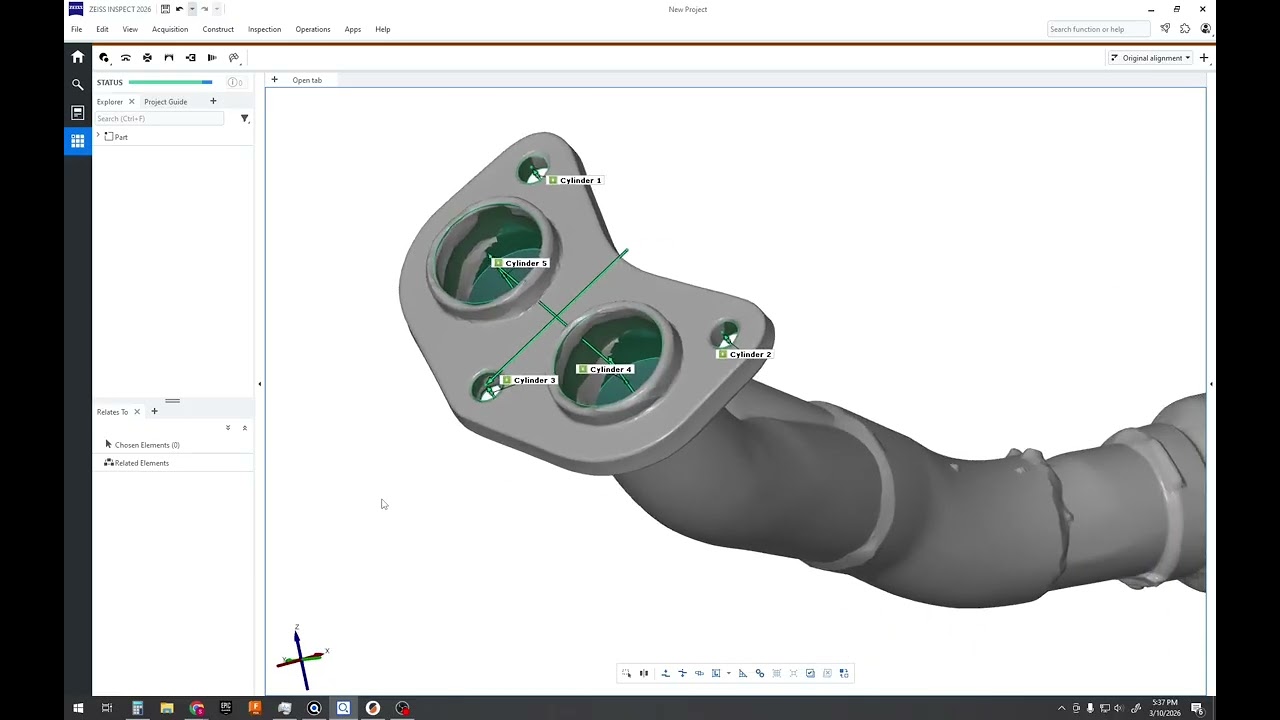Screen dimensions: 1280x720
Task: Click Chosen Elements (0) row
Action: 173,445
